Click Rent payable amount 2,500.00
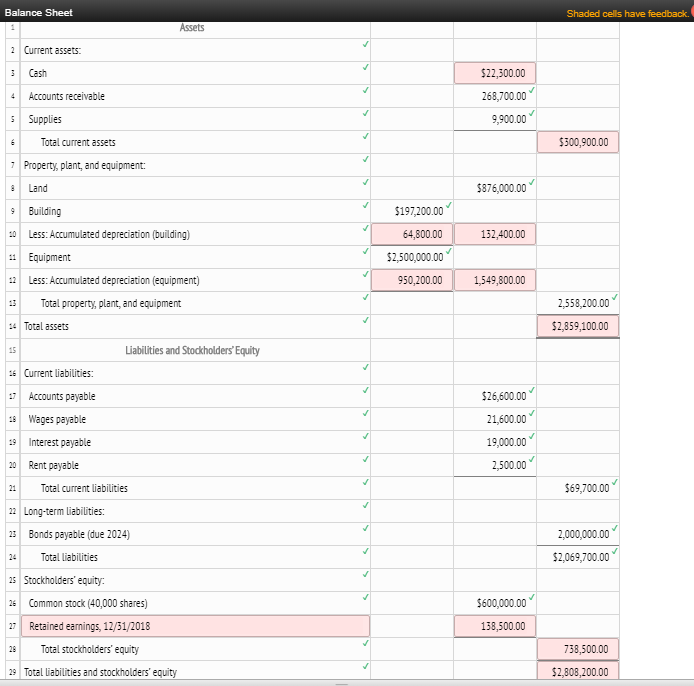694x686 pixels. tap(494, 465)
